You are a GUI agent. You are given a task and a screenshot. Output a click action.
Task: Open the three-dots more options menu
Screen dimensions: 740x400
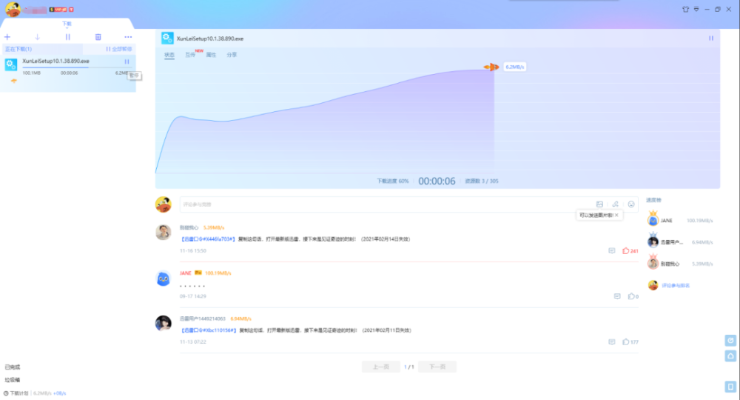pos(128,37)
